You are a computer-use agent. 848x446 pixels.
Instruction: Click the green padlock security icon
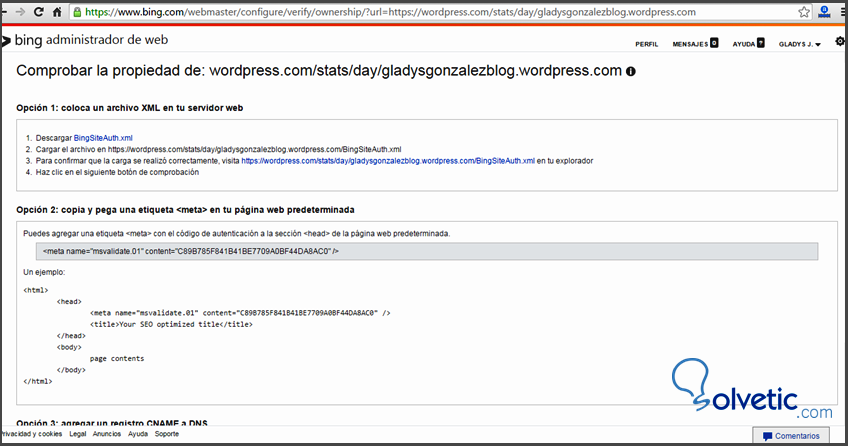point(77,12)
